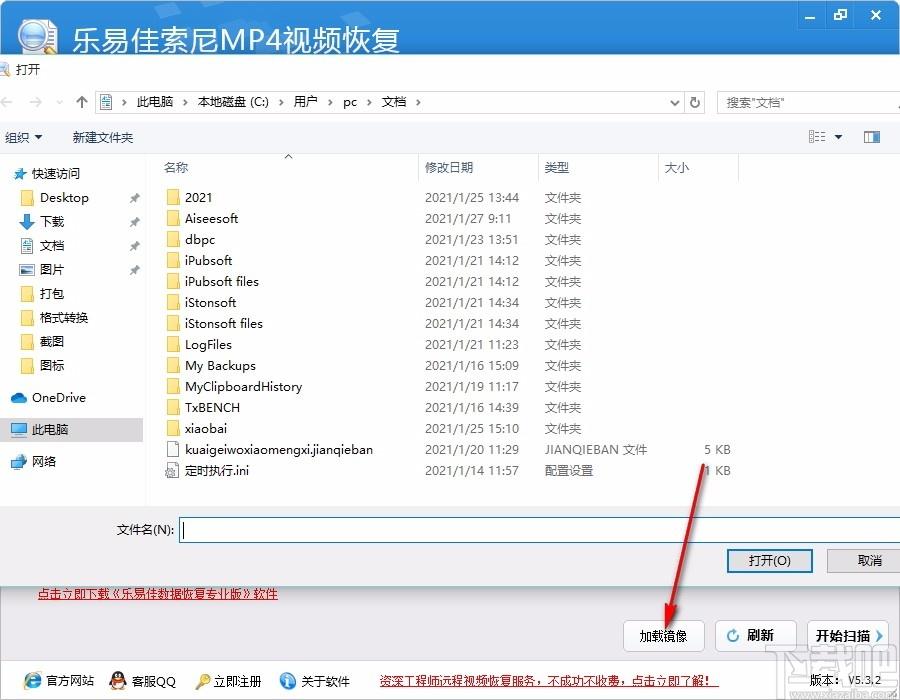This screenshot has width=900, height=700.
Task: Open 截图 folder in sidebar
Action: 42,342
